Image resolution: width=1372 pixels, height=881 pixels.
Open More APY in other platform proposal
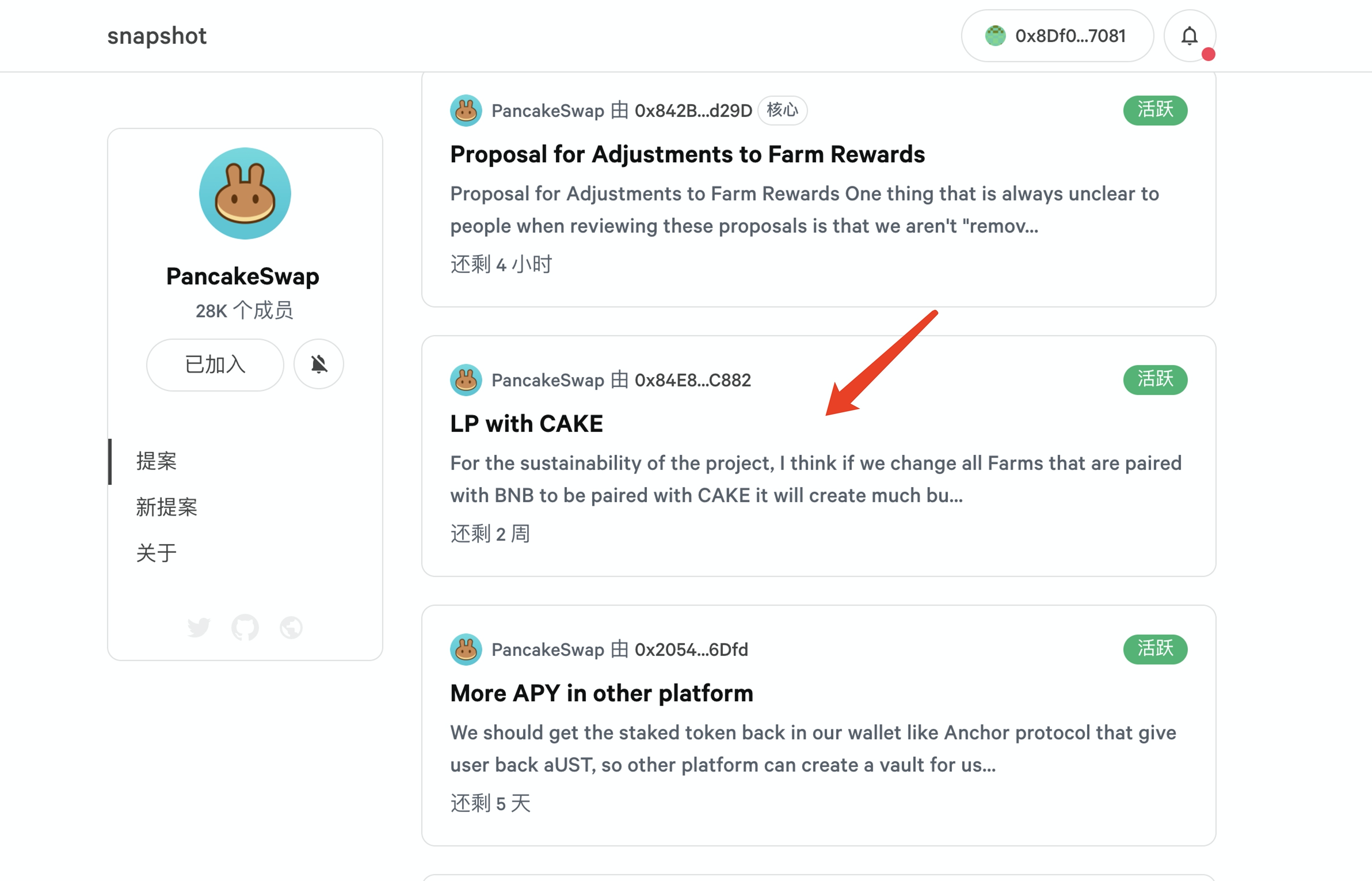pos(601,693)
